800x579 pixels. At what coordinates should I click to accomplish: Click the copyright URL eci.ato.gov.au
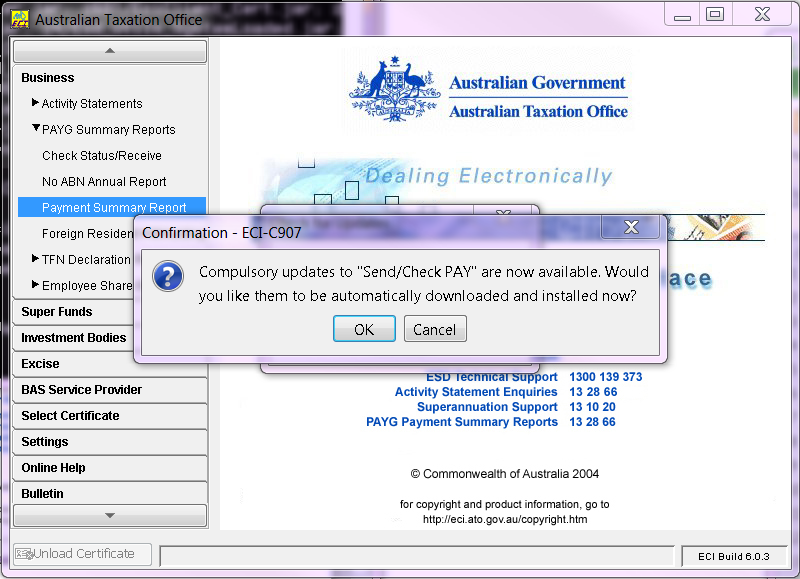505,519
